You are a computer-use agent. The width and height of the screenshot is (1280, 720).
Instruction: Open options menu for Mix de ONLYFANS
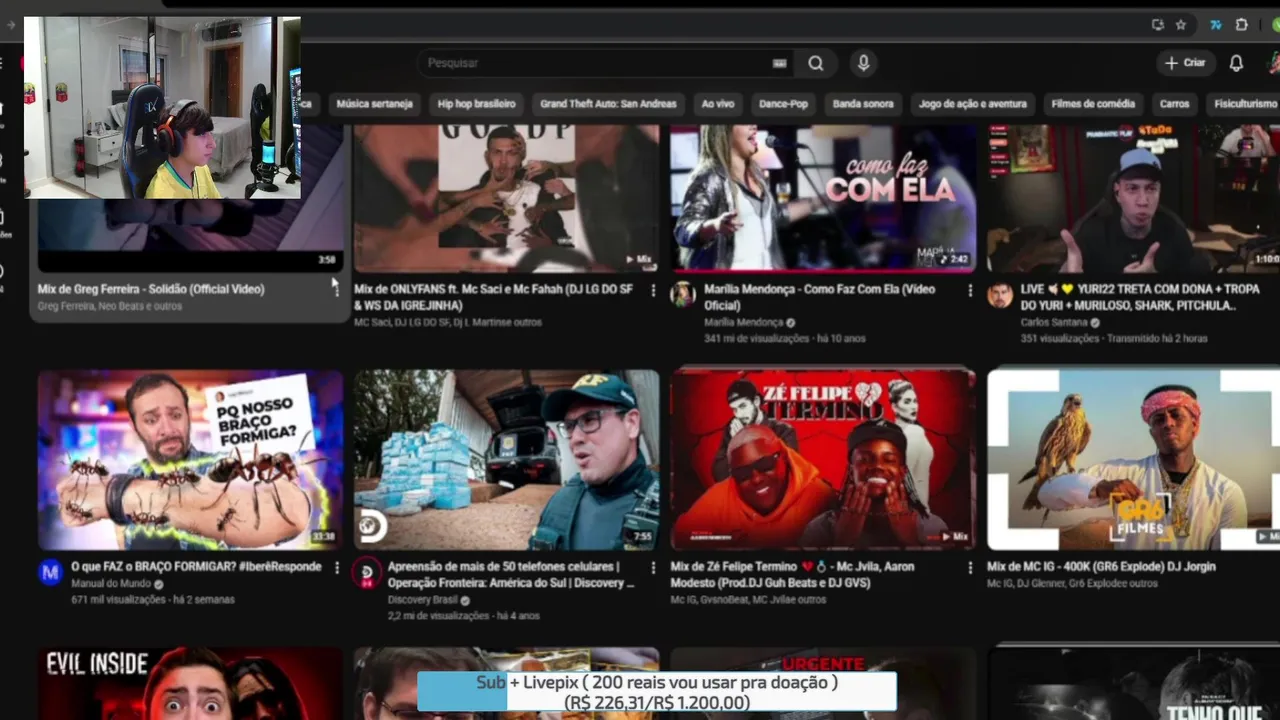click(653, 289)
